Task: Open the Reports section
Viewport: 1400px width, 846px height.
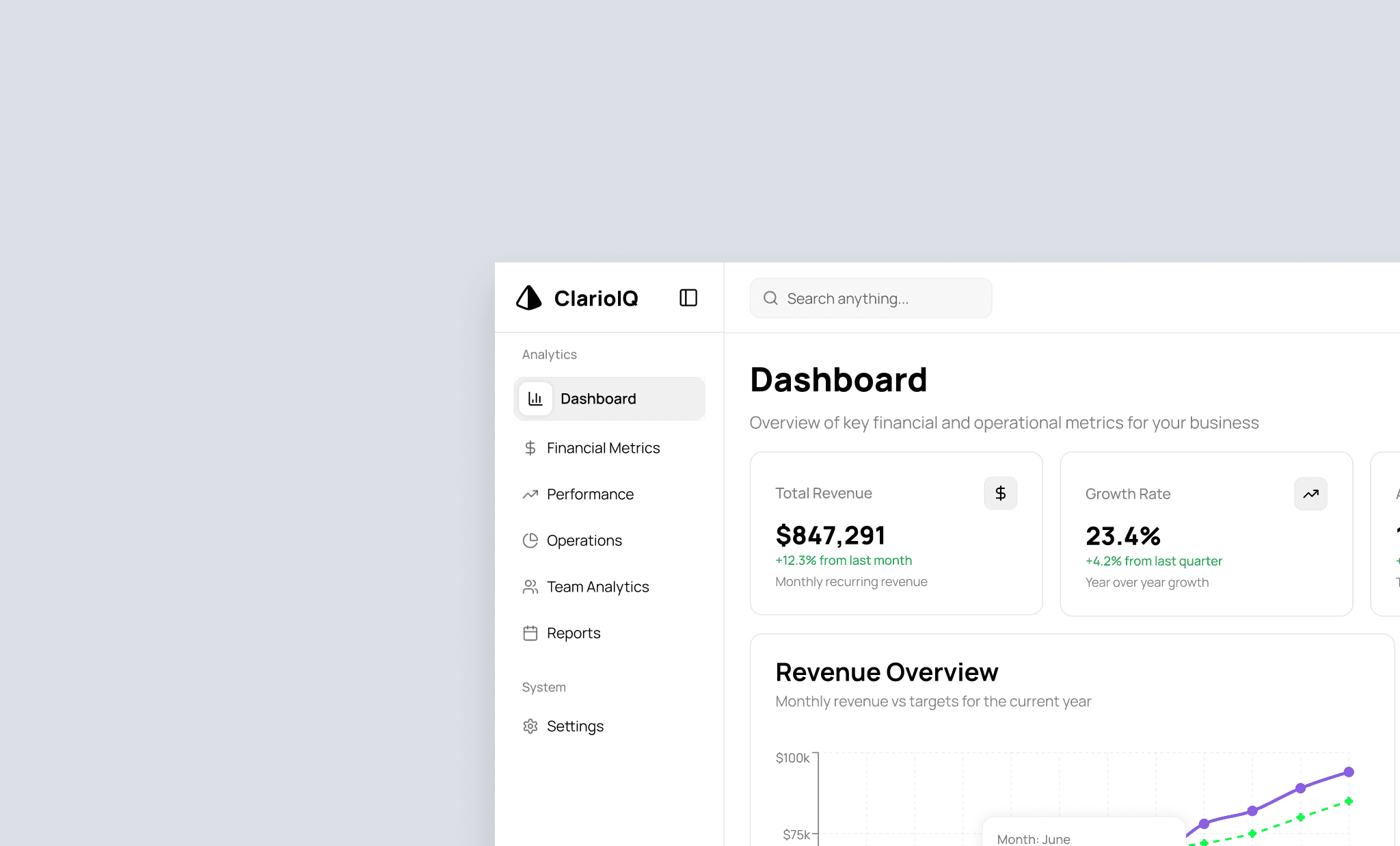Action: point(573,633)
